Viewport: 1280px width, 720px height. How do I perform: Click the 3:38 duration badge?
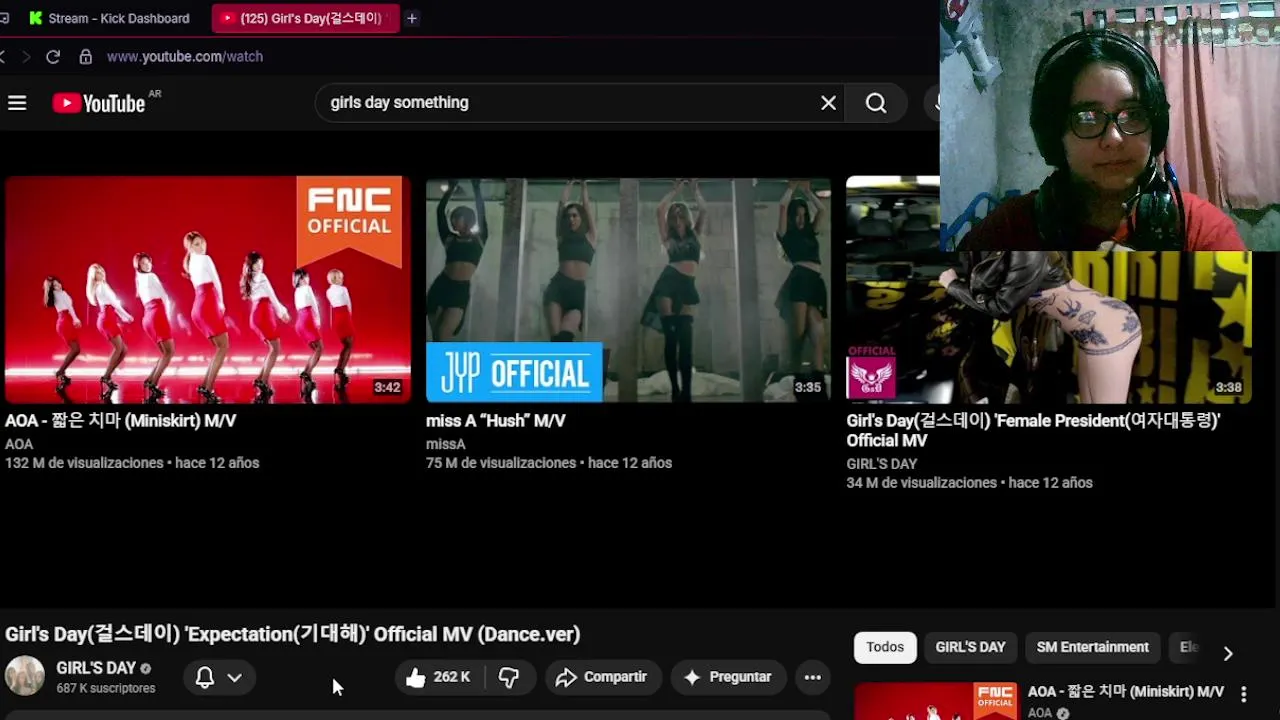tap(1228, 388)
